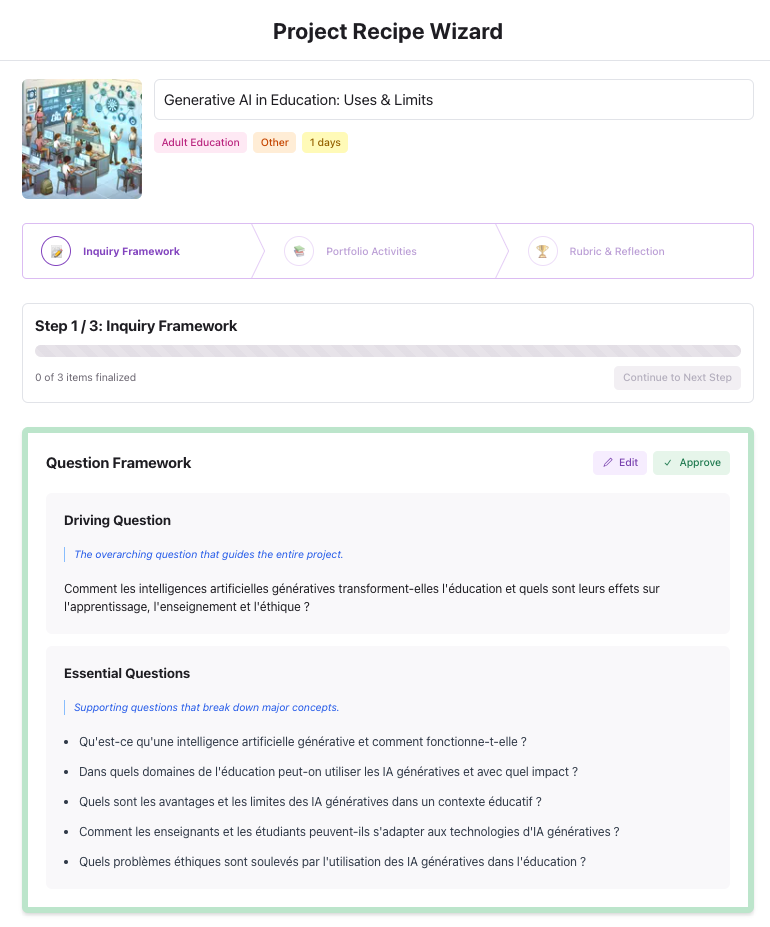Open the project classroom thumbnail image
Screen dimensions: 770x927
coord(82,139)
